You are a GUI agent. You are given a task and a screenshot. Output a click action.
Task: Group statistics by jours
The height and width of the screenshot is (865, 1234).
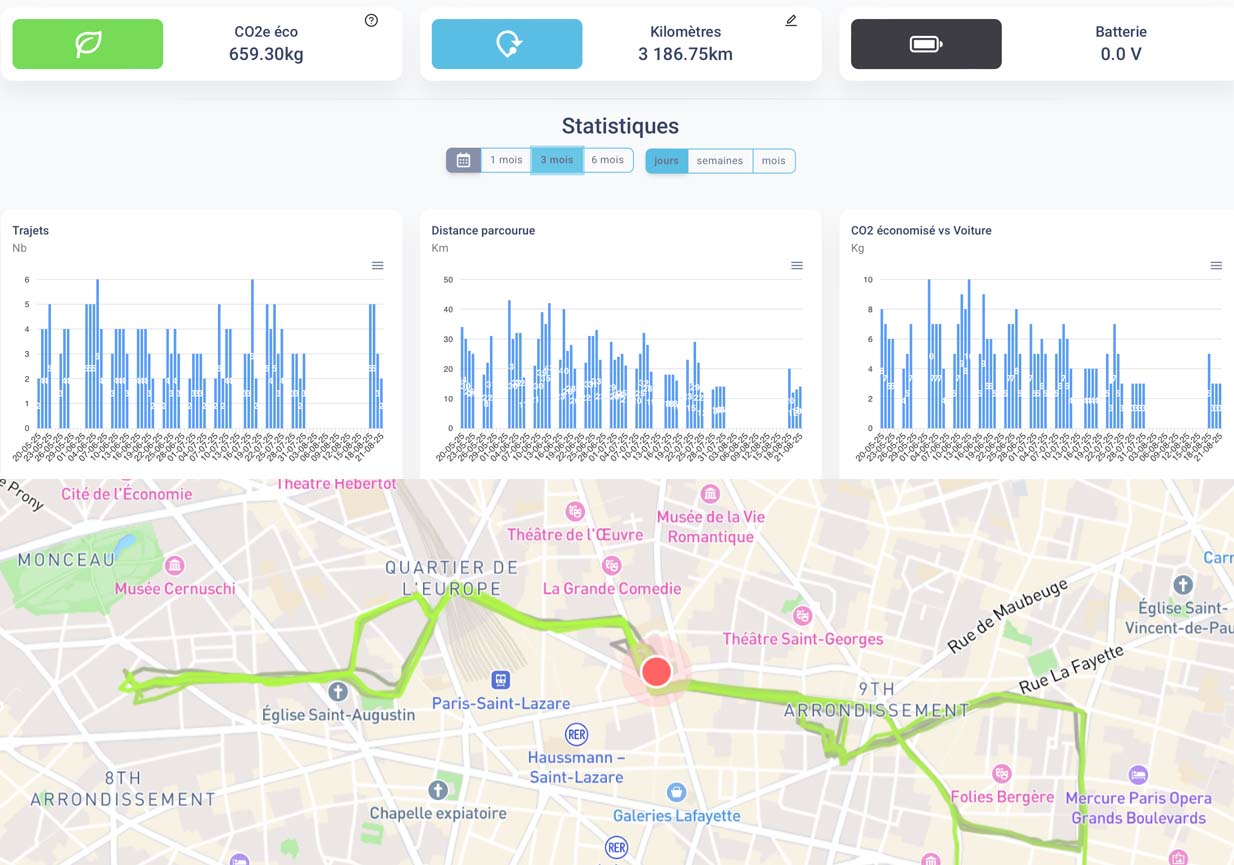tap(667, 161)
